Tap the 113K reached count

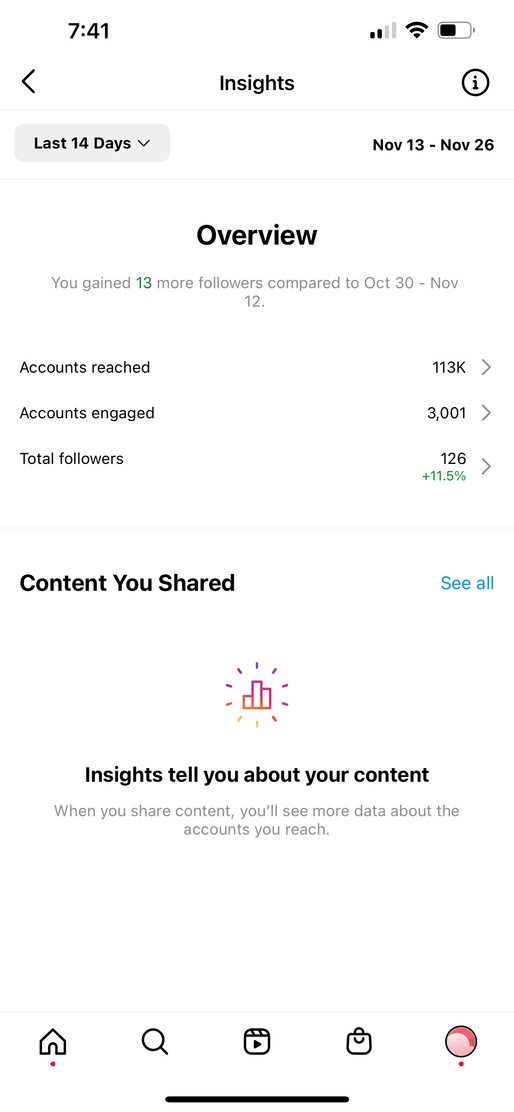(x=449, y=367)
